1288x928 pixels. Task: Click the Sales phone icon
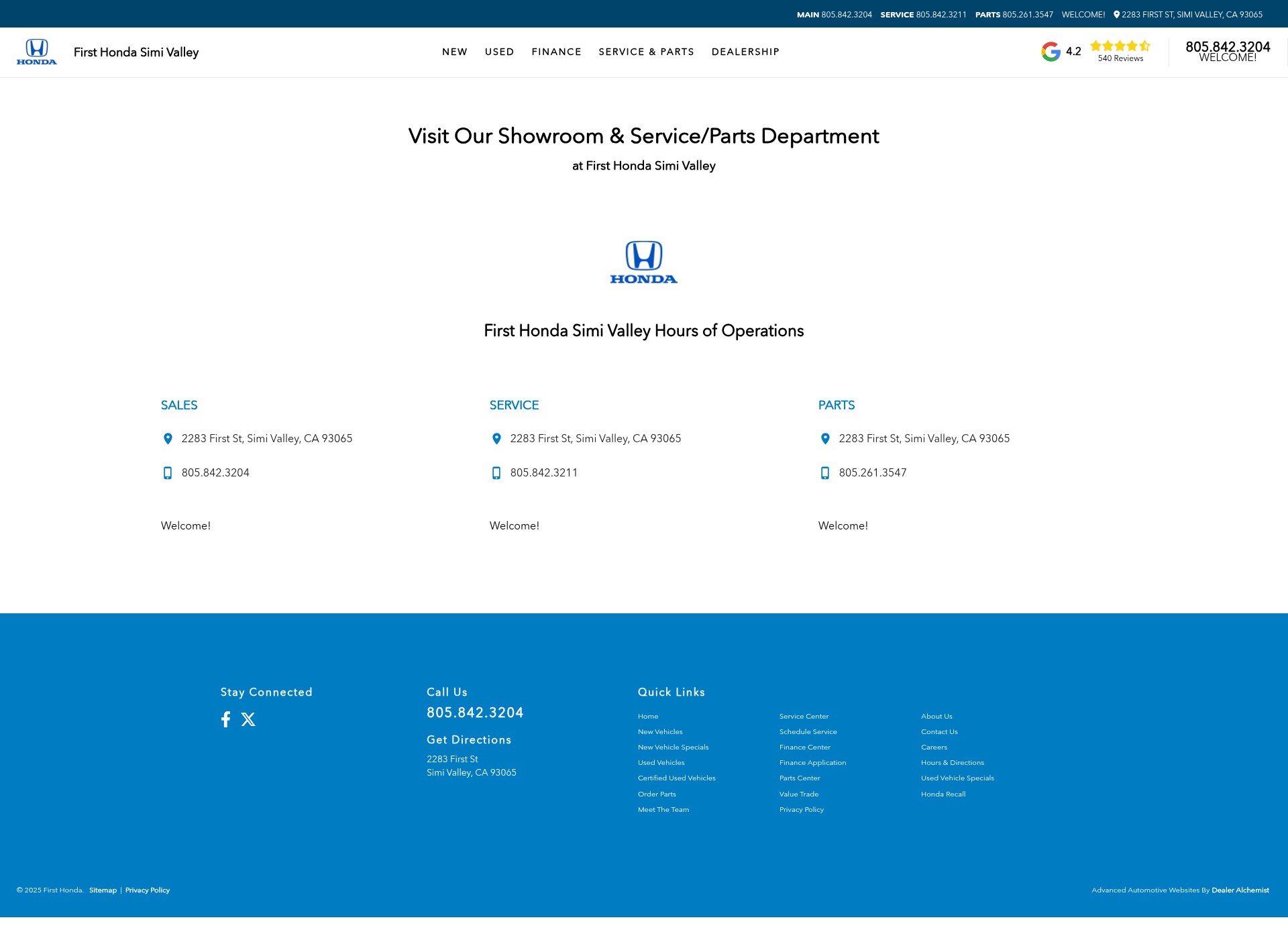[168, 473]
